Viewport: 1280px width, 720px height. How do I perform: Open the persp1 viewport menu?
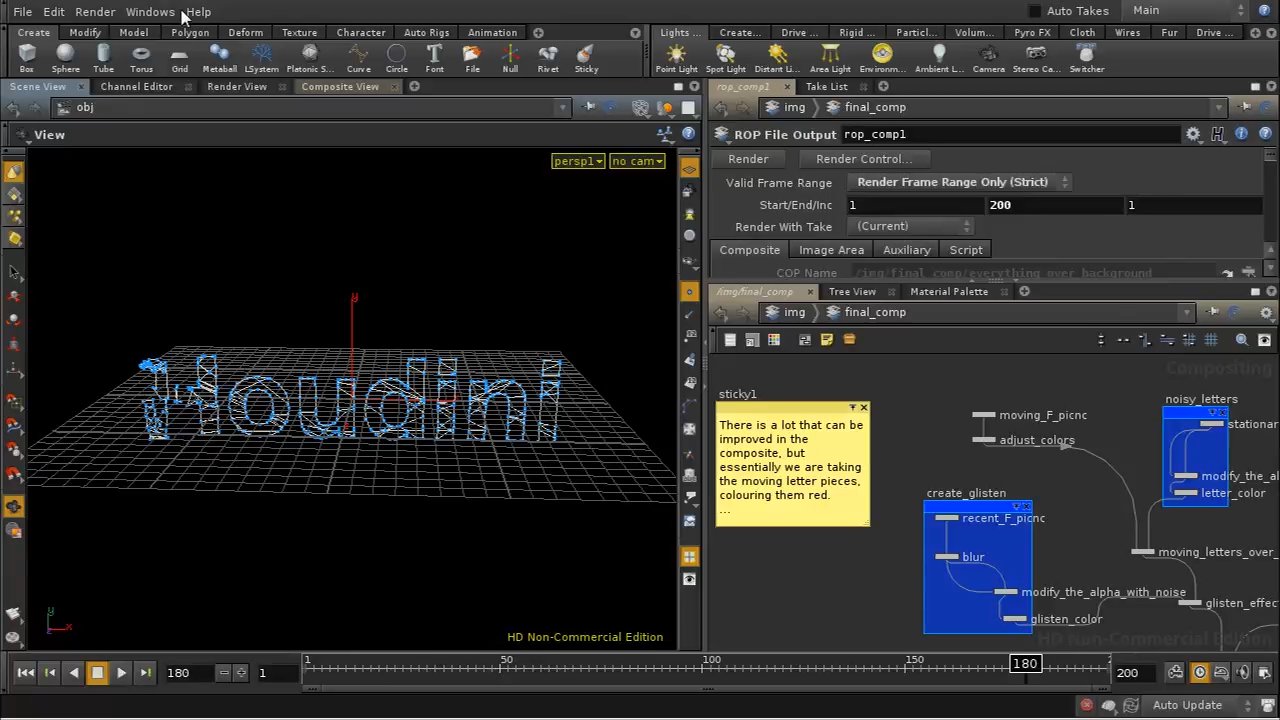(x=578, y=161)
